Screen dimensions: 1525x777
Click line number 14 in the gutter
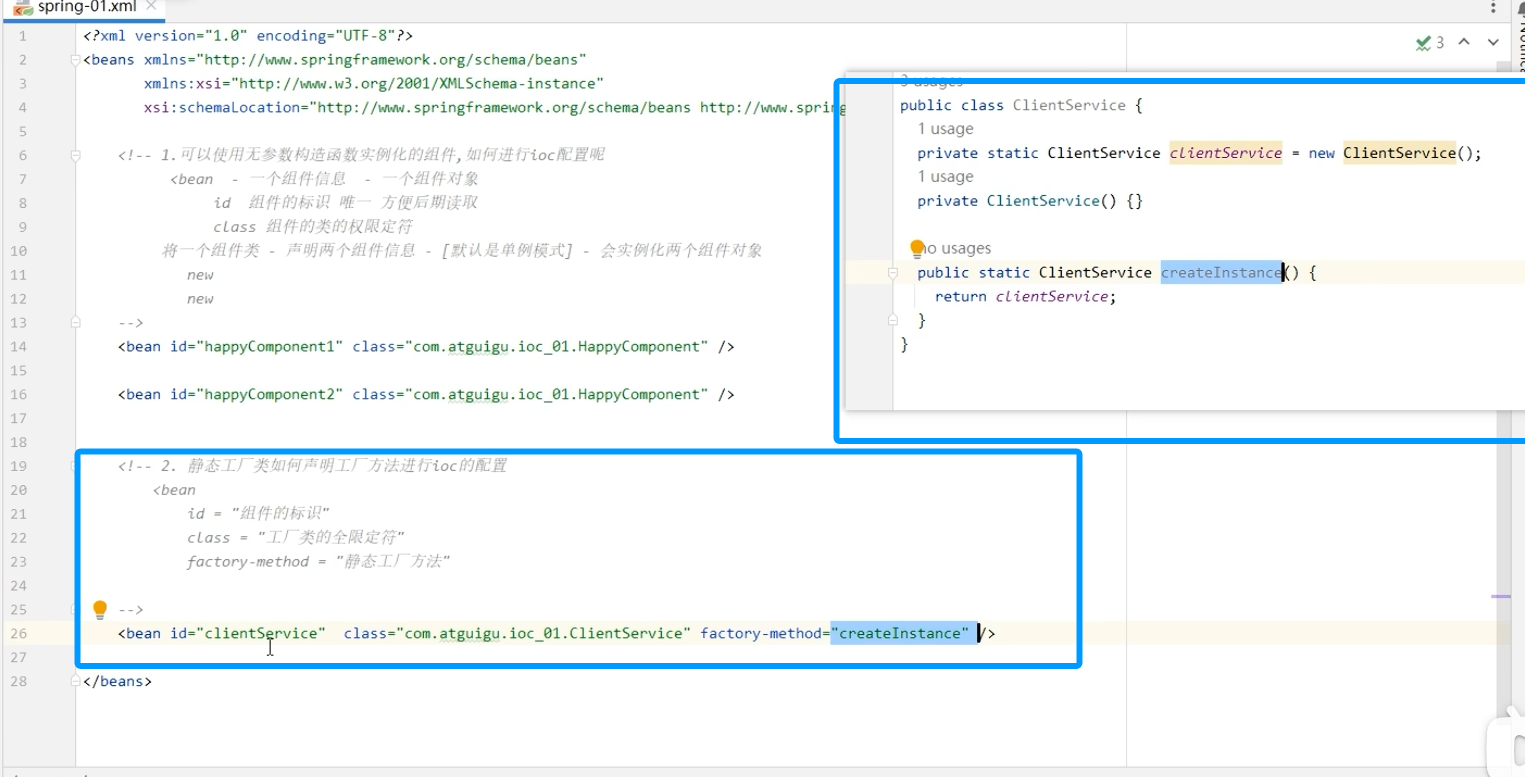pos(20,347)
